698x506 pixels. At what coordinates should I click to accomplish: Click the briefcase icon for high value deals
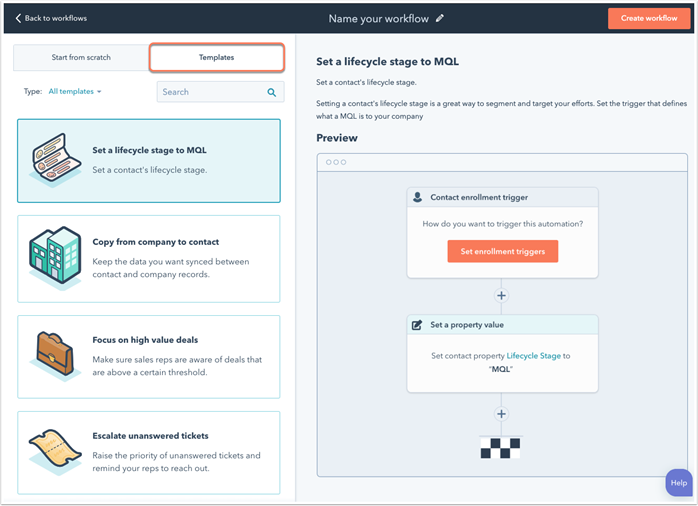[55, 356]
